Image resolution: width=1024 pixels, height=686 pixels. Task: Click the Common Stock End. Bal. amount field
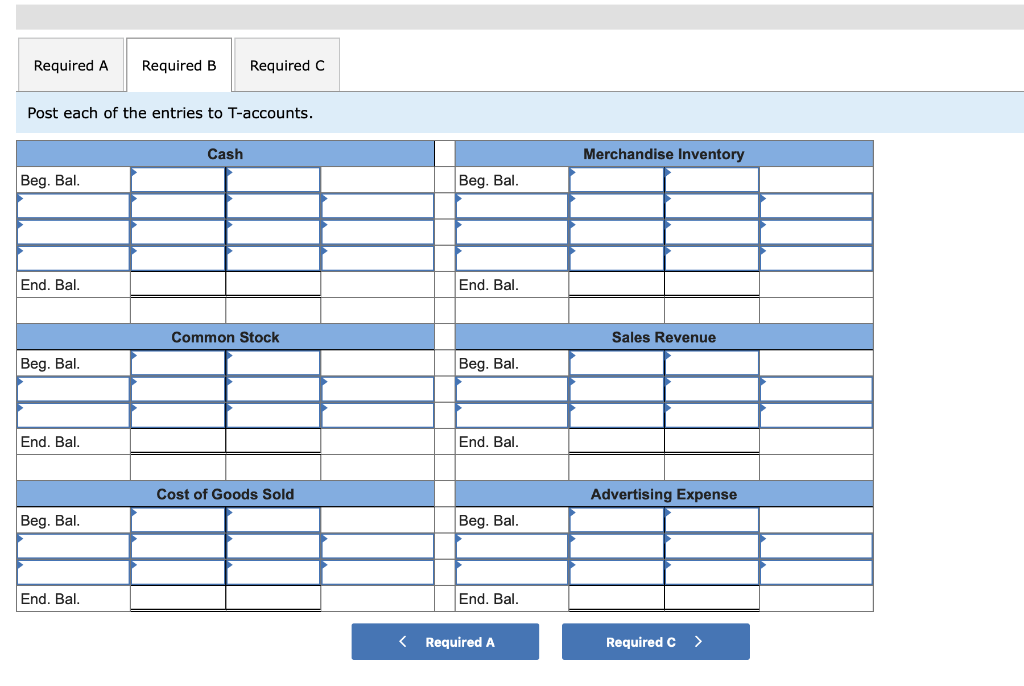pos(273,441)
